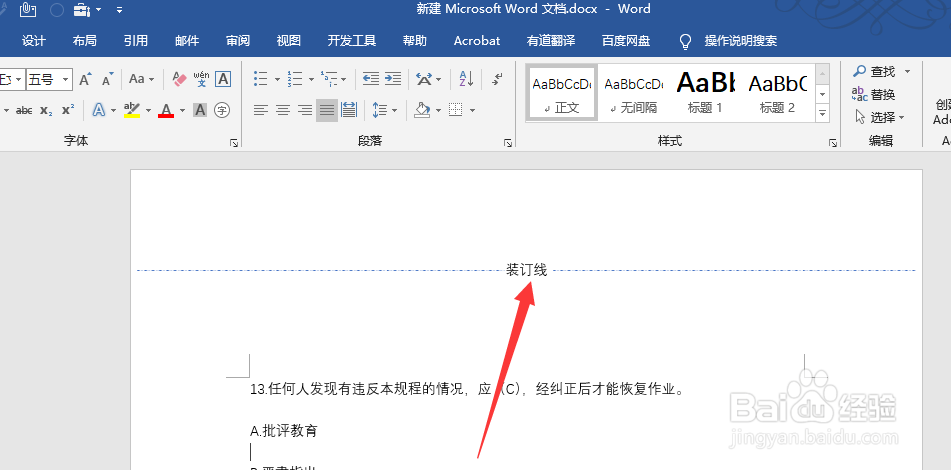Click the Grow Font (larger A) icon
This screenshot has width=951, height=470.
pyautogui.click(x=86, y=79)
